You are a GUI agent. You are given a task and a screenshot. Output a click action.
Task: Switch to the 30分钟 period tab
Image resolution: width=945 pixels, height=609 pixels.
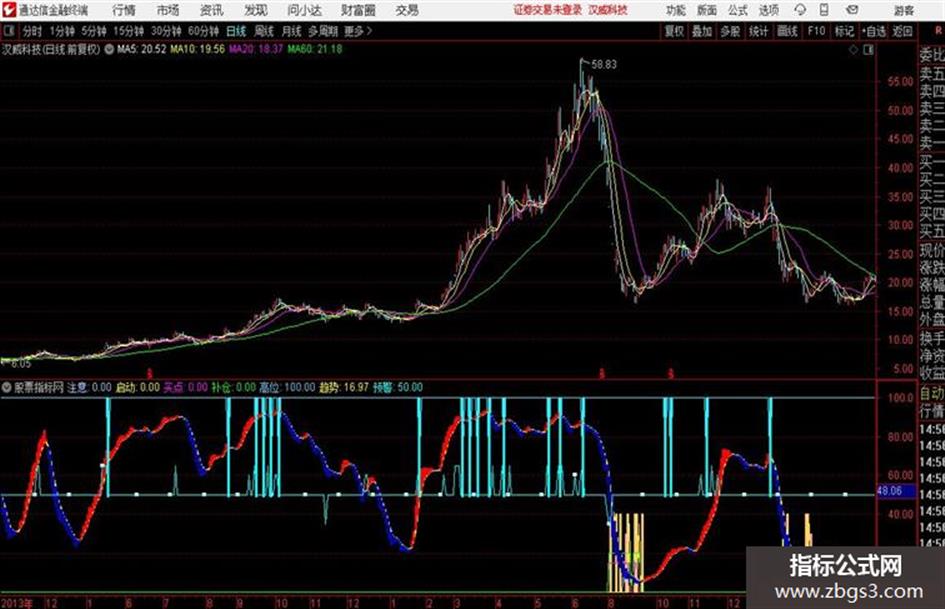(x=166, y=31)
